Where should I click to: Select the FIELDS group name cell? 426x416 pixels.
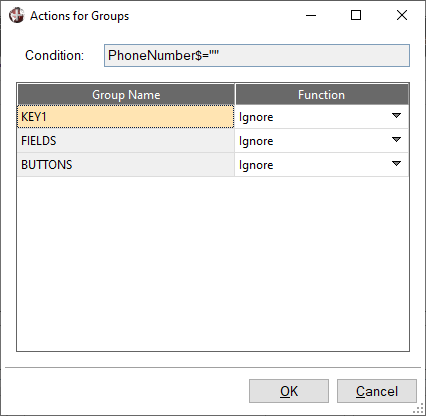(126, 141)
